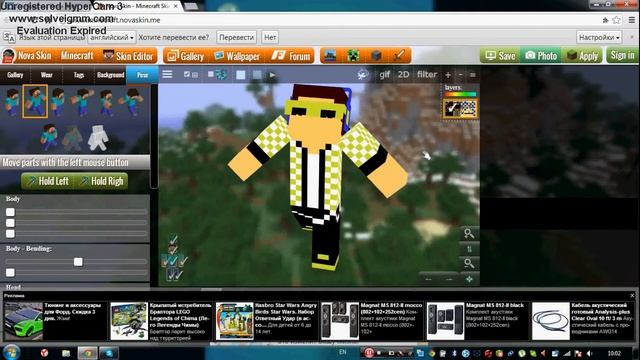Click the equals icon in editor toolbar

point(473,75)
